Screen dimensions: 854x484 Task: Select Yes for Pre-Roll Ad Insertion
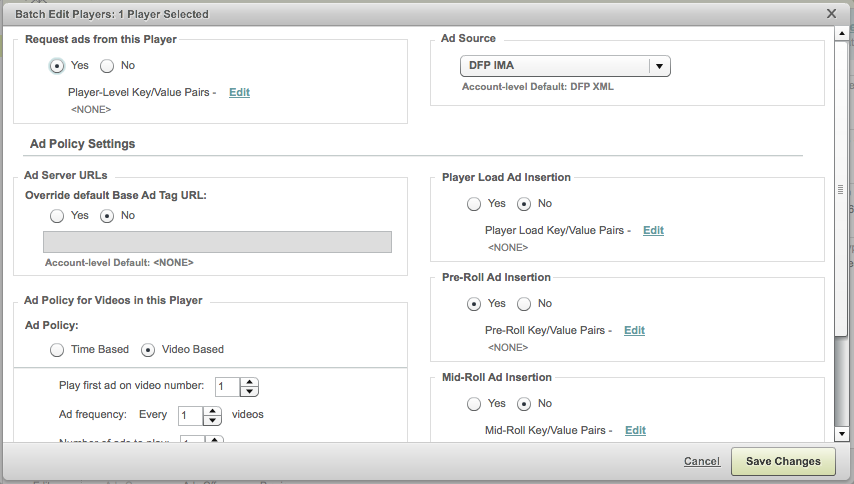tap(474, 304)
